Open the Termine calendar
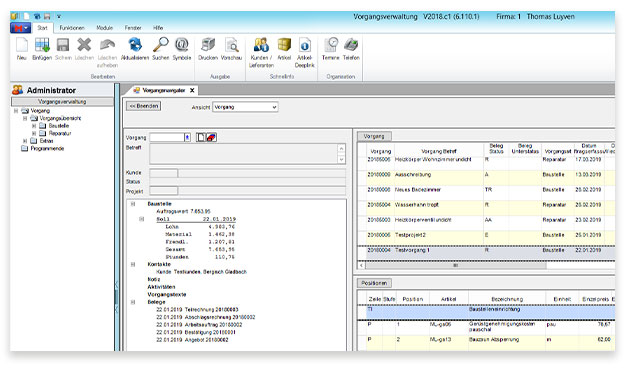The image size is (625, 374). [331, 45]
